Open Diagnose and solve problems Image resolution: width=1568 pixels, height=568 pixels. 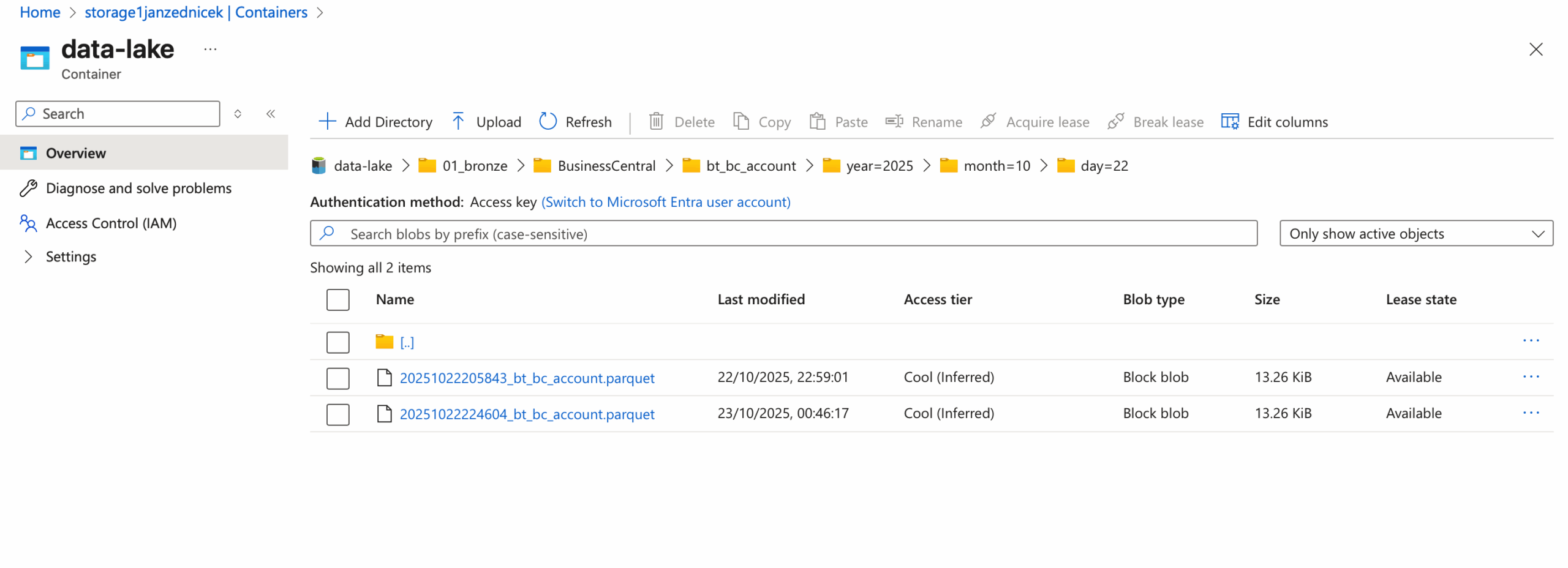(138, 188)
